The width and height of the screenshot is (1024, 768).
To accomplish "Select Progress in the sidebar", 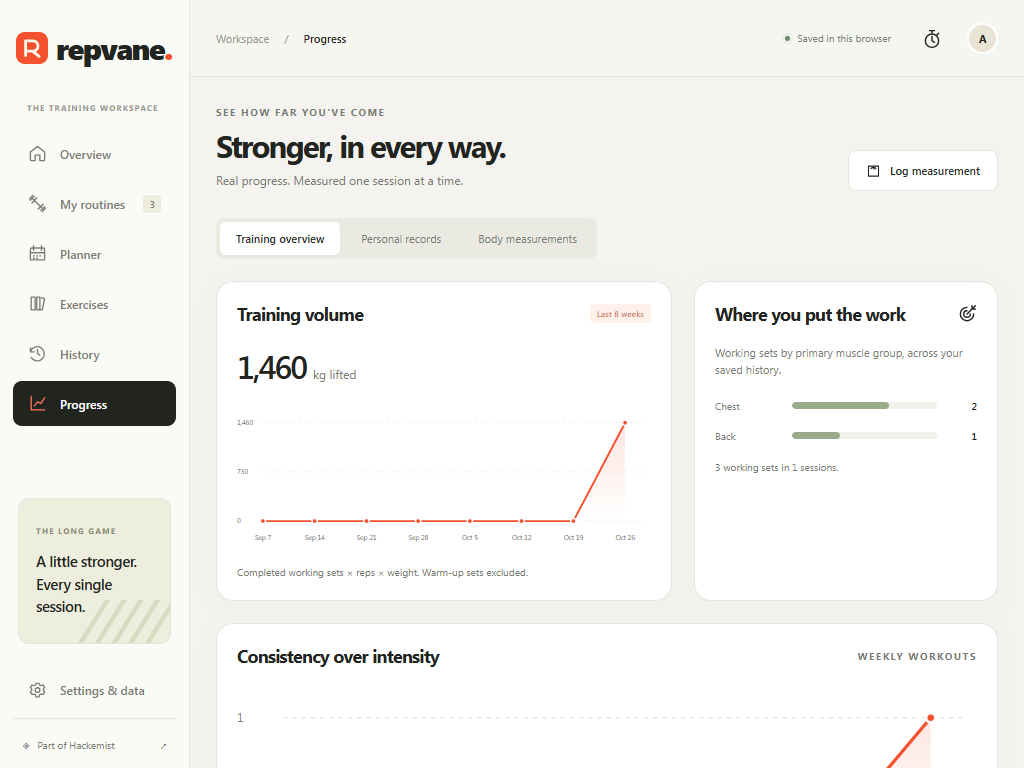I will tap(95, 404).
